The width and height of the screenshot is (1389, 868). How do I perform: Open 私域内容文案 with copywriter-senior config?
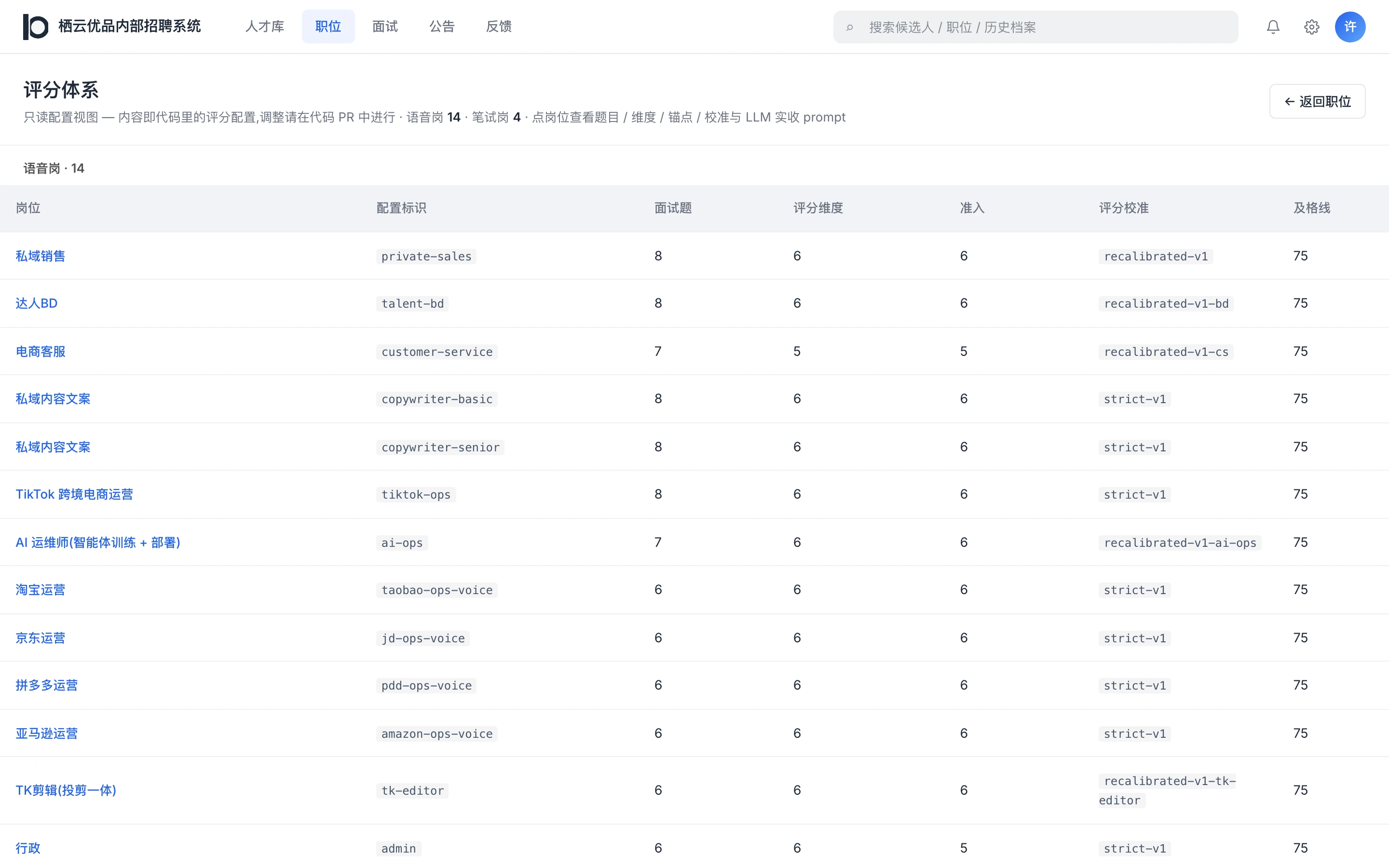53,447
